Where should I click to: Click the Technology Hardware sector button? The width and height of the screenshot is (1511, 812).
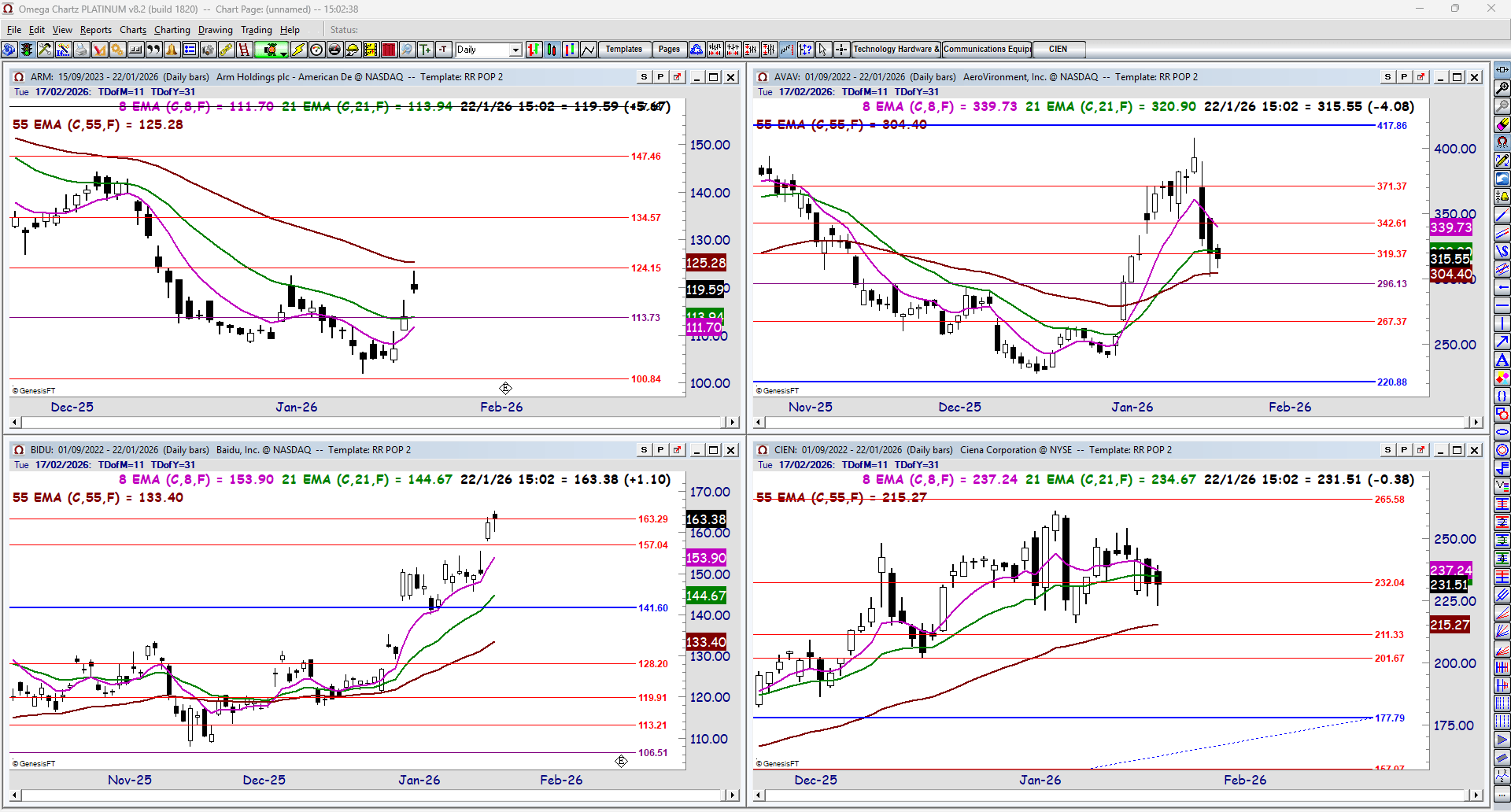[x=896, y=50]
